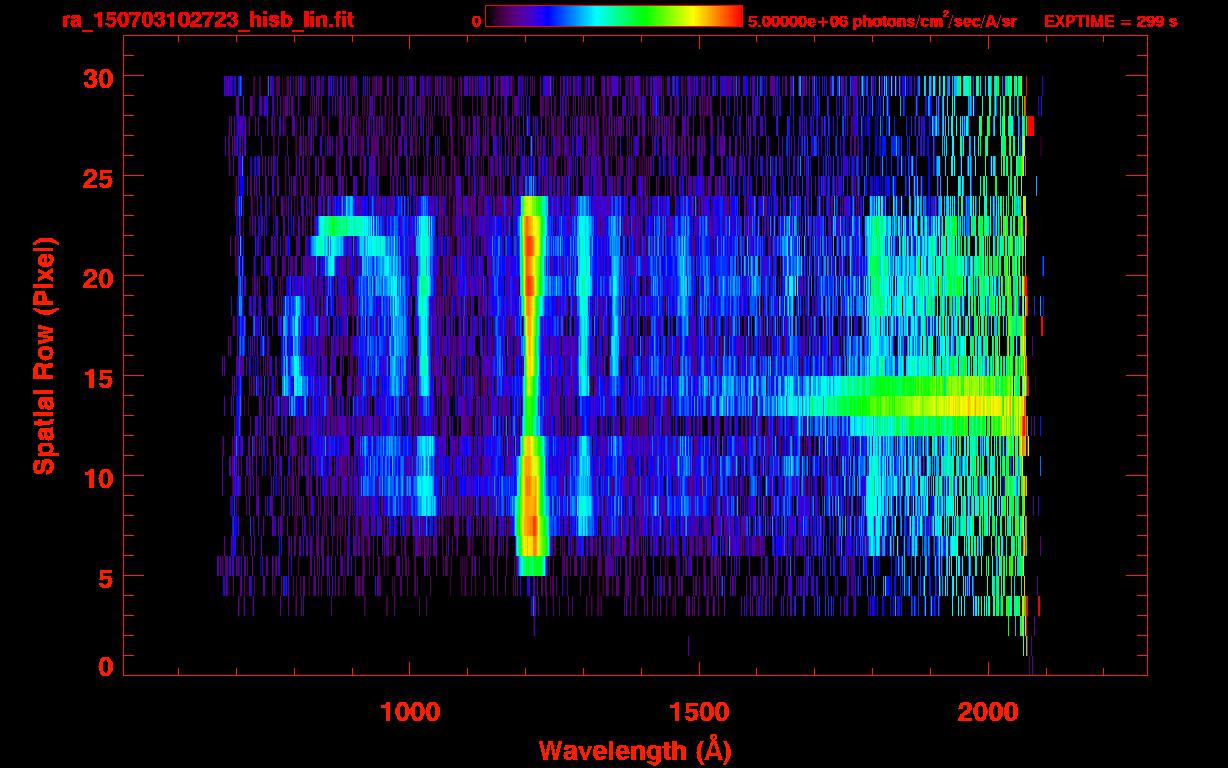Click the spatial row 5 tick label
The width and height of the screenshot is (1228, 768).
[106, 577]
